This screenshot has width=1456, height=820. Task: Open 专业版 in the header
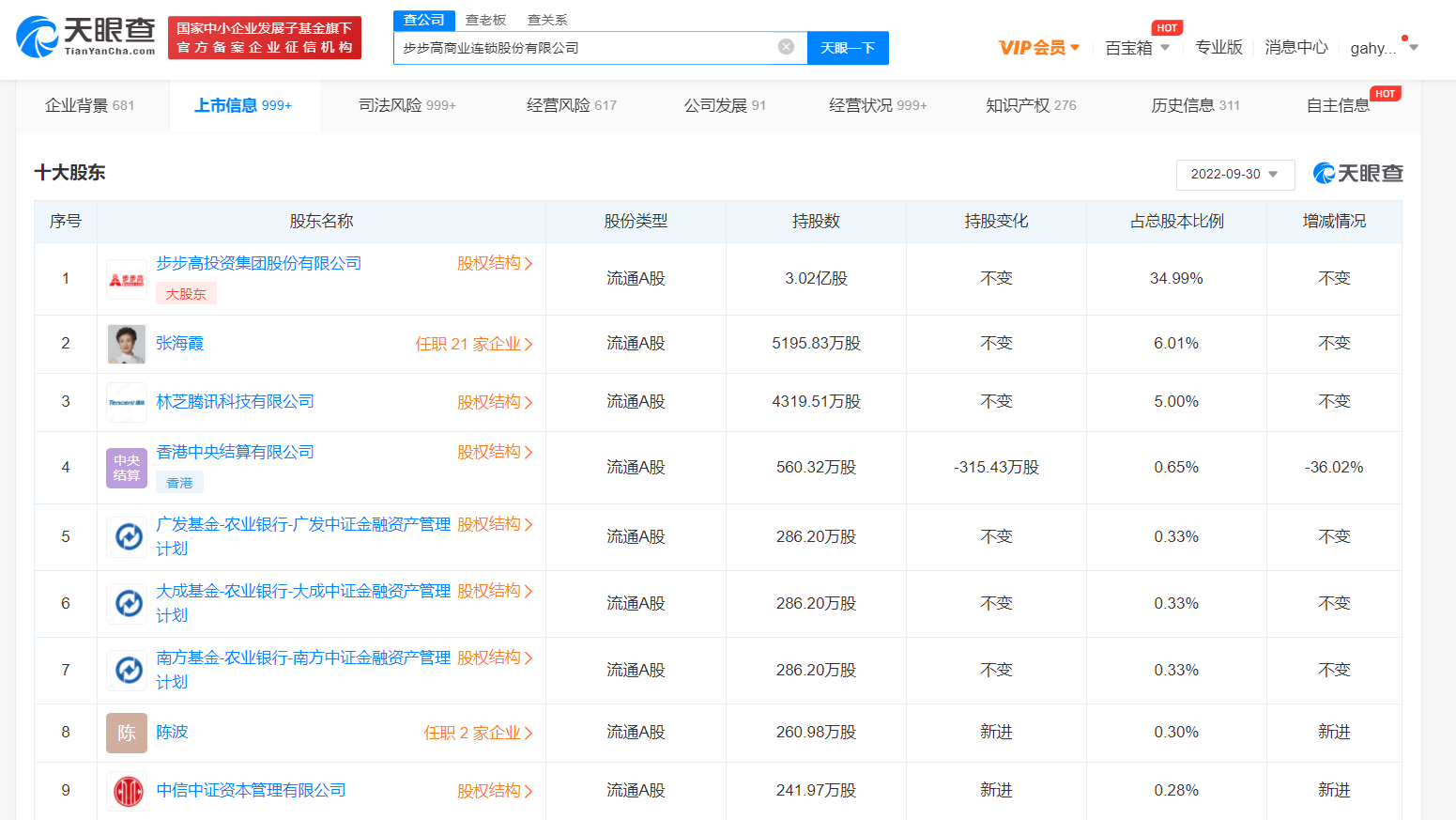click(1218, 47)
